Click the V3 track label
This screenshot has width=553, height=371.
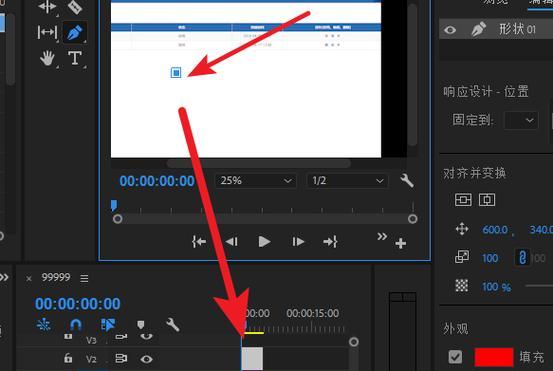tap(91, 340)
